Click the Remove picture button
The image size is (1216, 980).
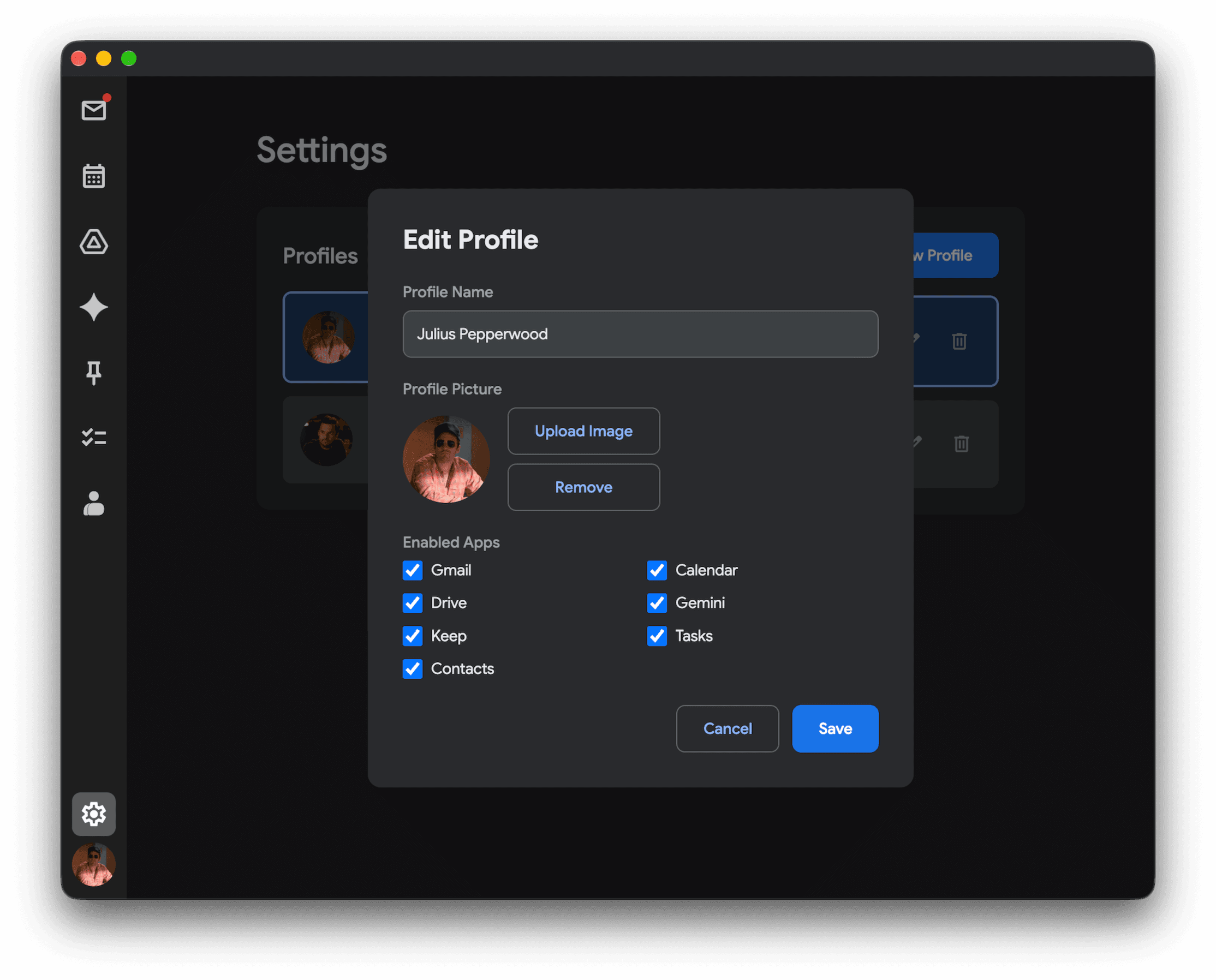[584, 487]
